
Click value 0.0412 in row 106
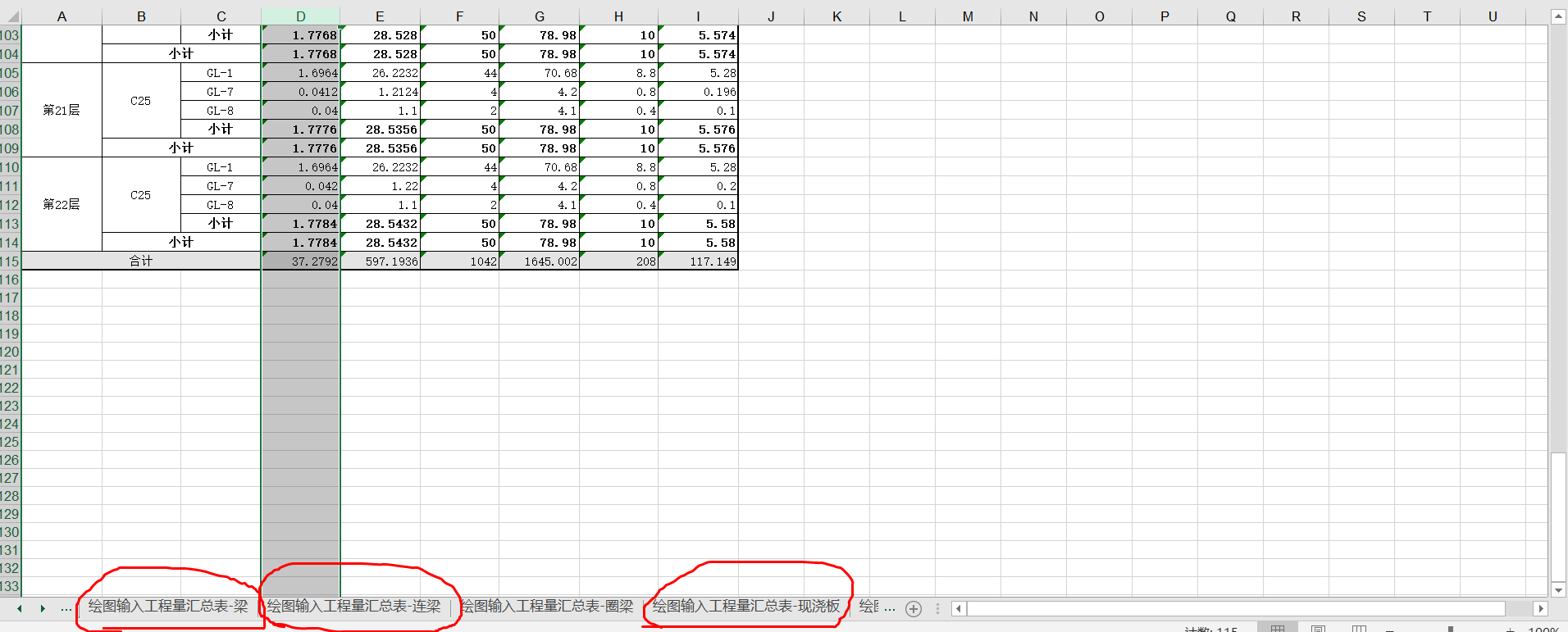click(300, 92)
